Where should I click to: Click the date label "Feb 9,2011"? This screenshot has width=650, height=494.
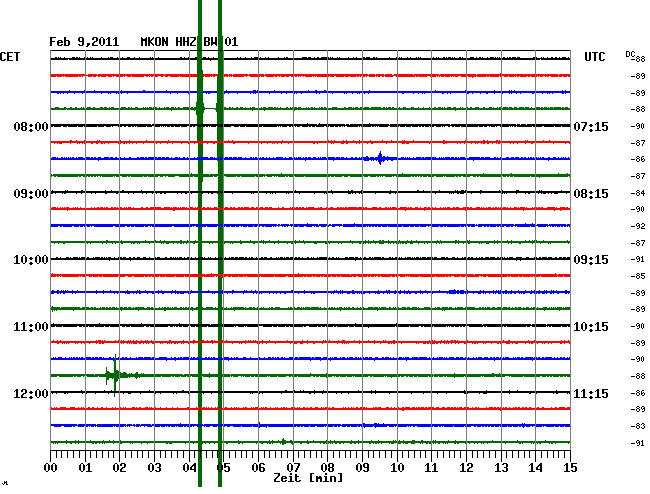point(84,42)
